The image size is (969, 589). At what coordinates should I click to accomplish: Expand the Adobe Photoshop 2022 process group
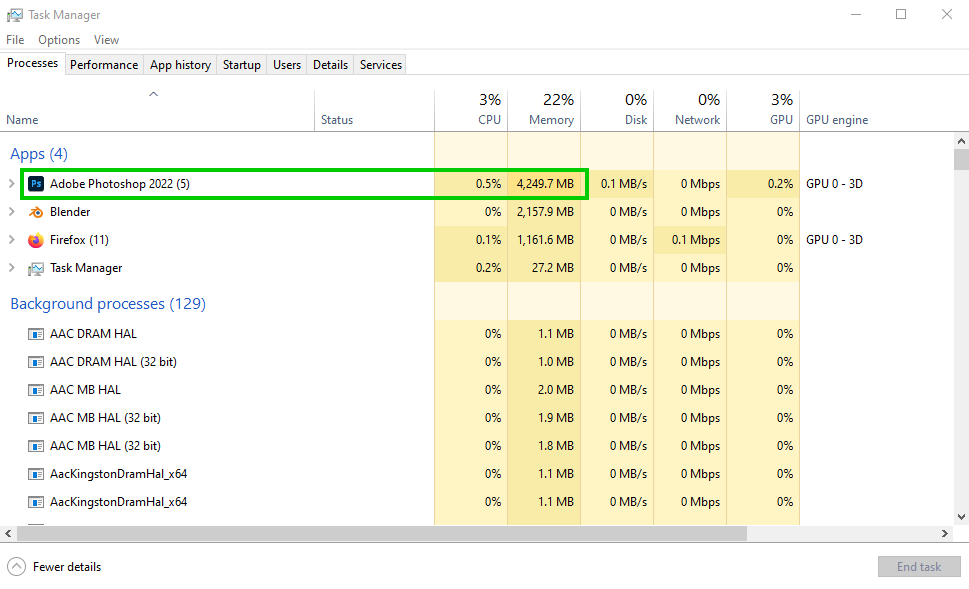(12, 184)
